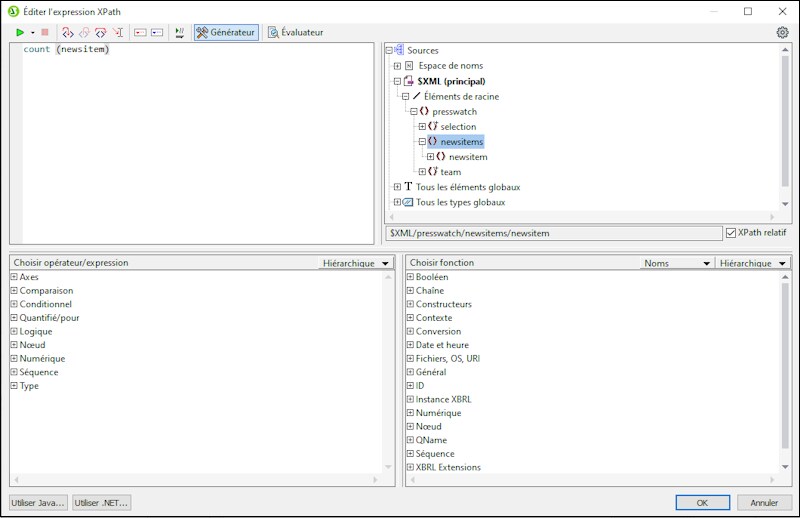
Task: Click in the XPath path field
Action: coord(554,233)
